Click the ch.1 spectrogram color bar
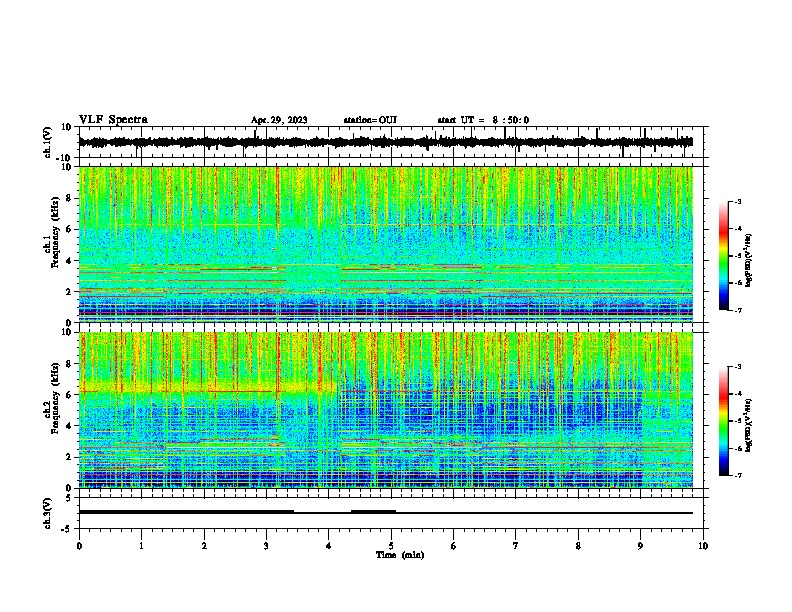Screen dimensions: 792x612 tap(724, 256)
